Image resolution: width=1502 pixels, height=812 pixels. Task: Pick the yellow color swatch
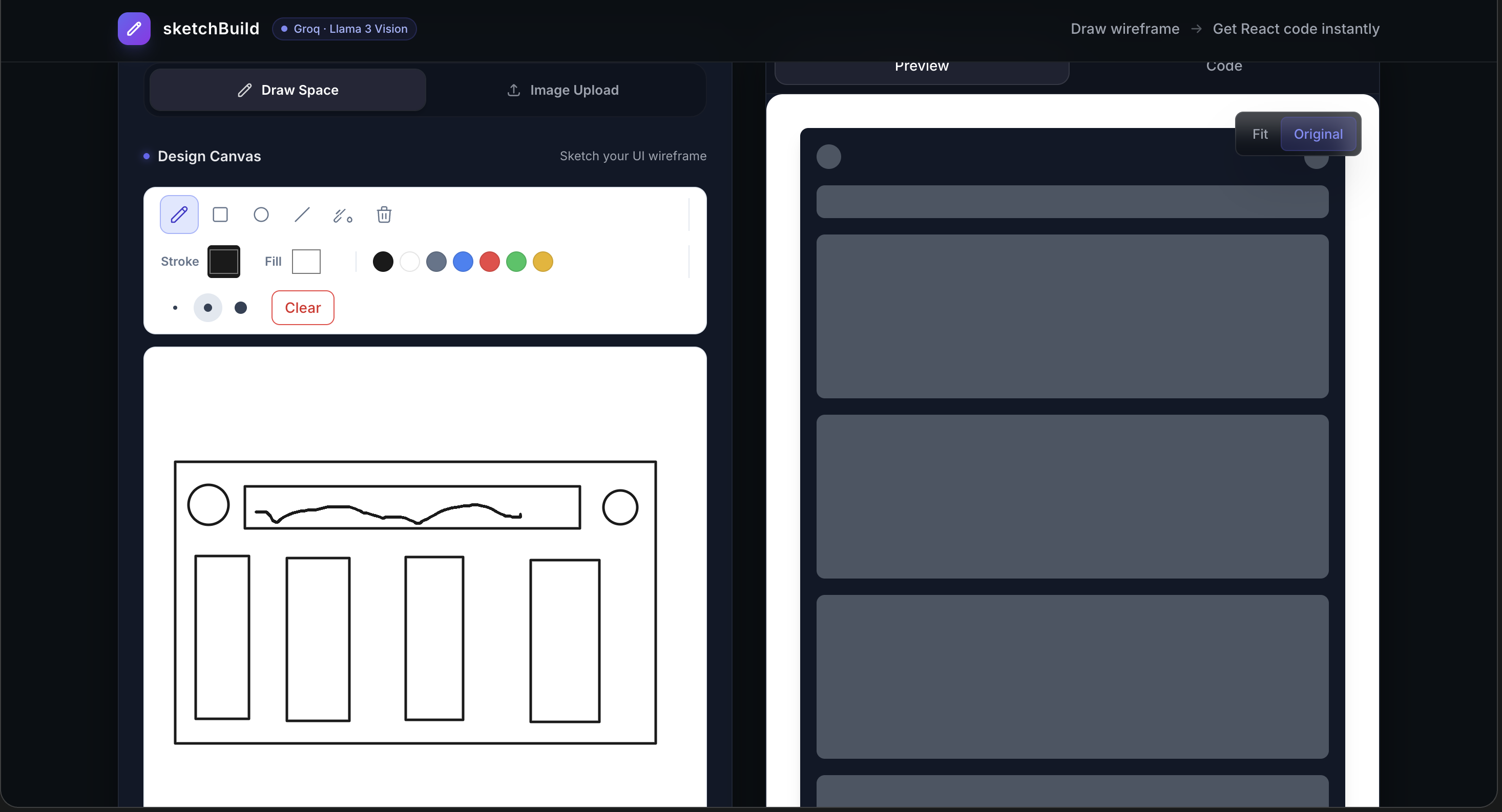pos(543,261)
